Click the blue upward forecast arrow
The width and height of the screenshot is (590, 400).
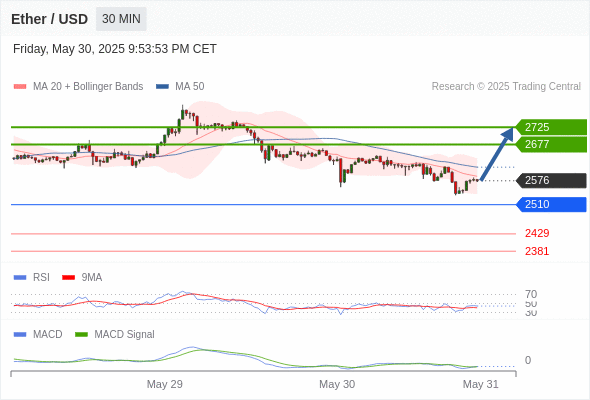tap(497, 154)
